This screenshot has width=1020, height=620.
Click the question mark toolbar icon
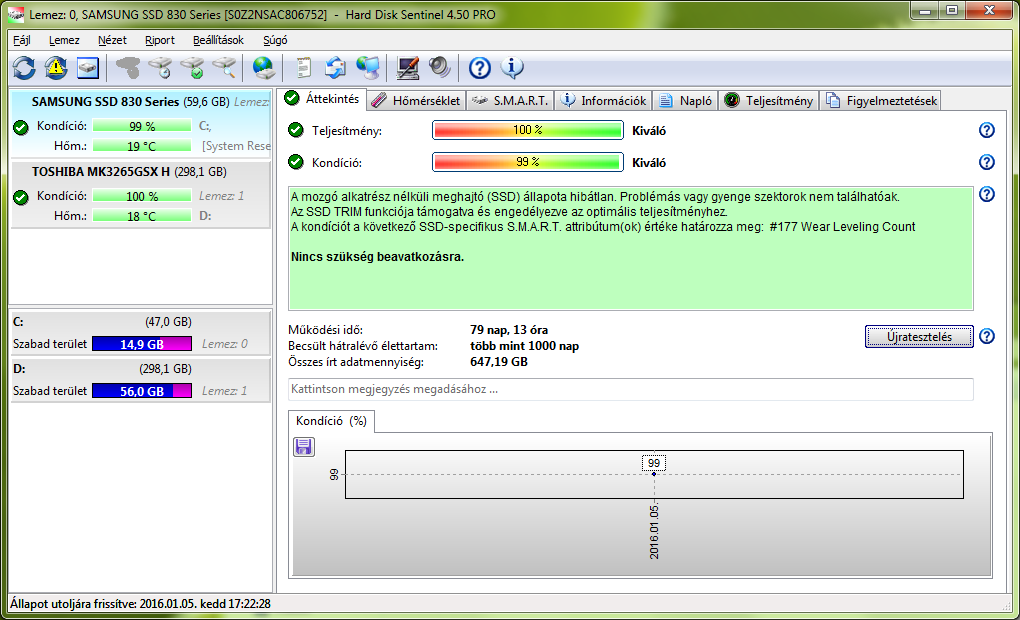(480, 68)
